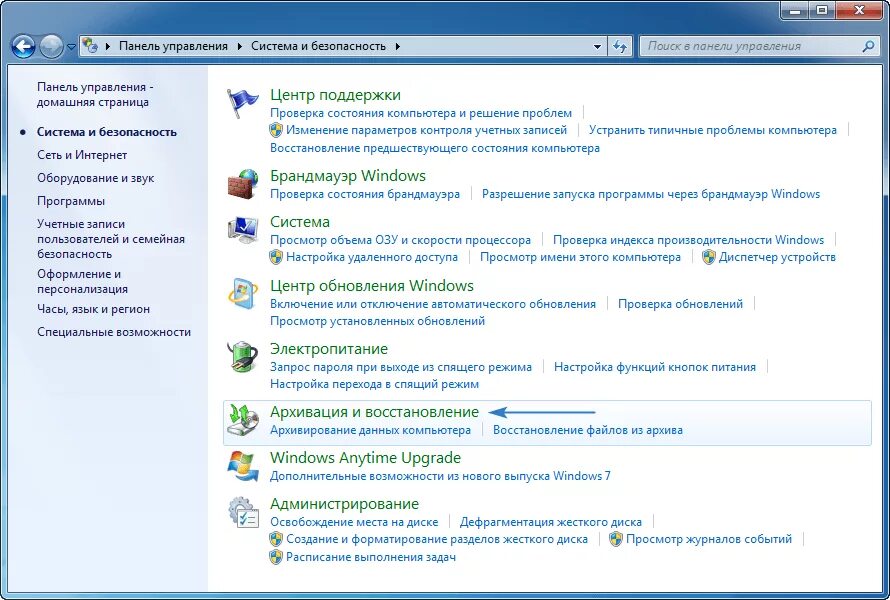Viewport: 890px width, 600px height.
Task: Click Восстановление файлов из архива
Action: click(587, 430)
